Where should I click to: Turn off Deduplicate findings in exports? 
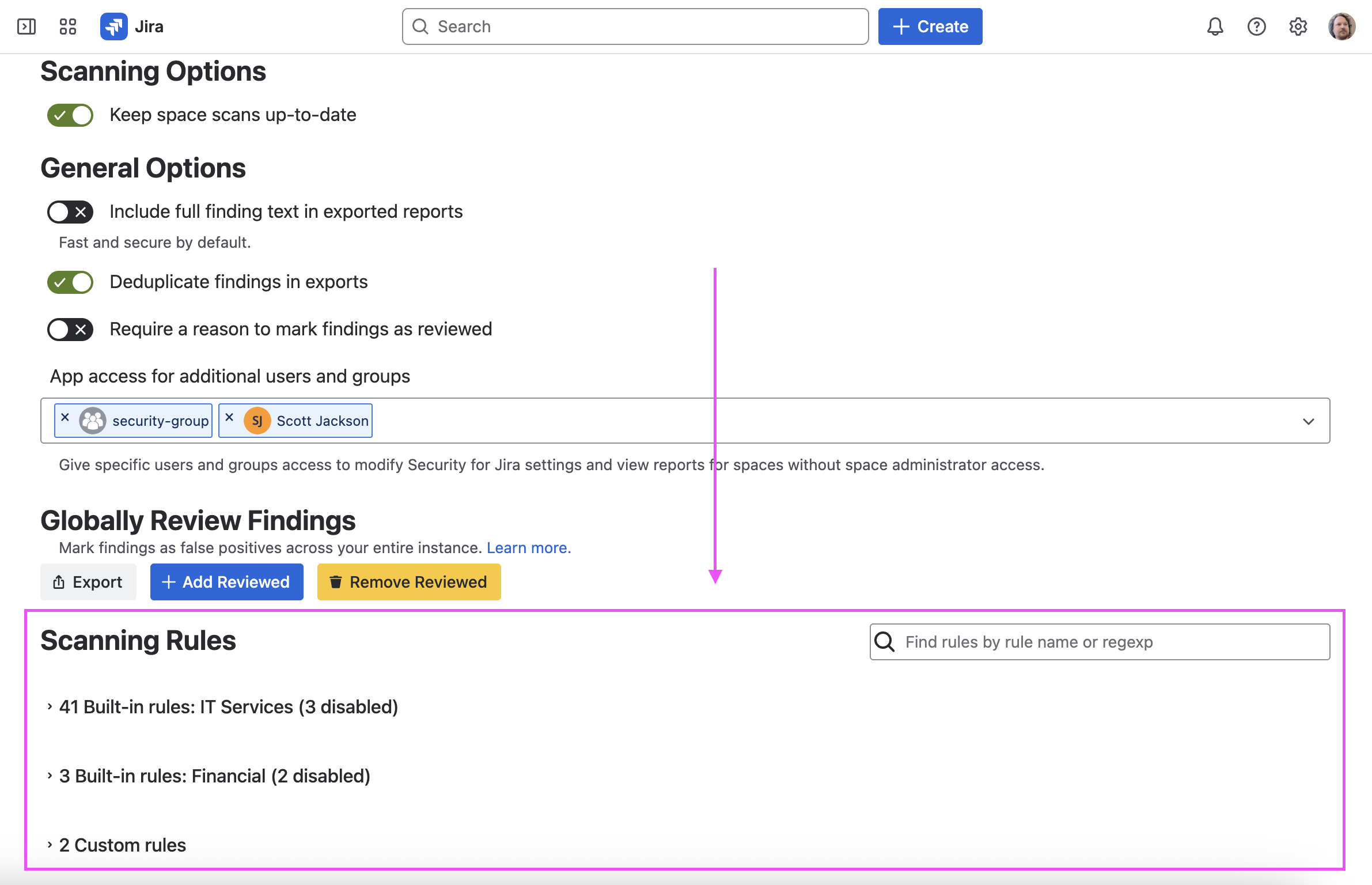[70, 282]
